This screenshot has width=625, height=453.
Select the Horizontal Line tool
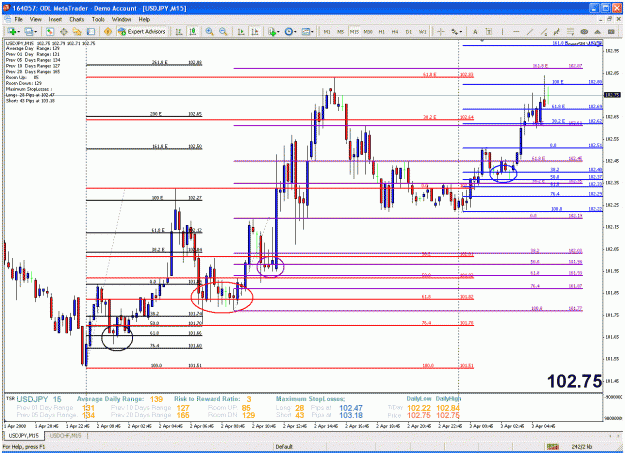(516, 32)
